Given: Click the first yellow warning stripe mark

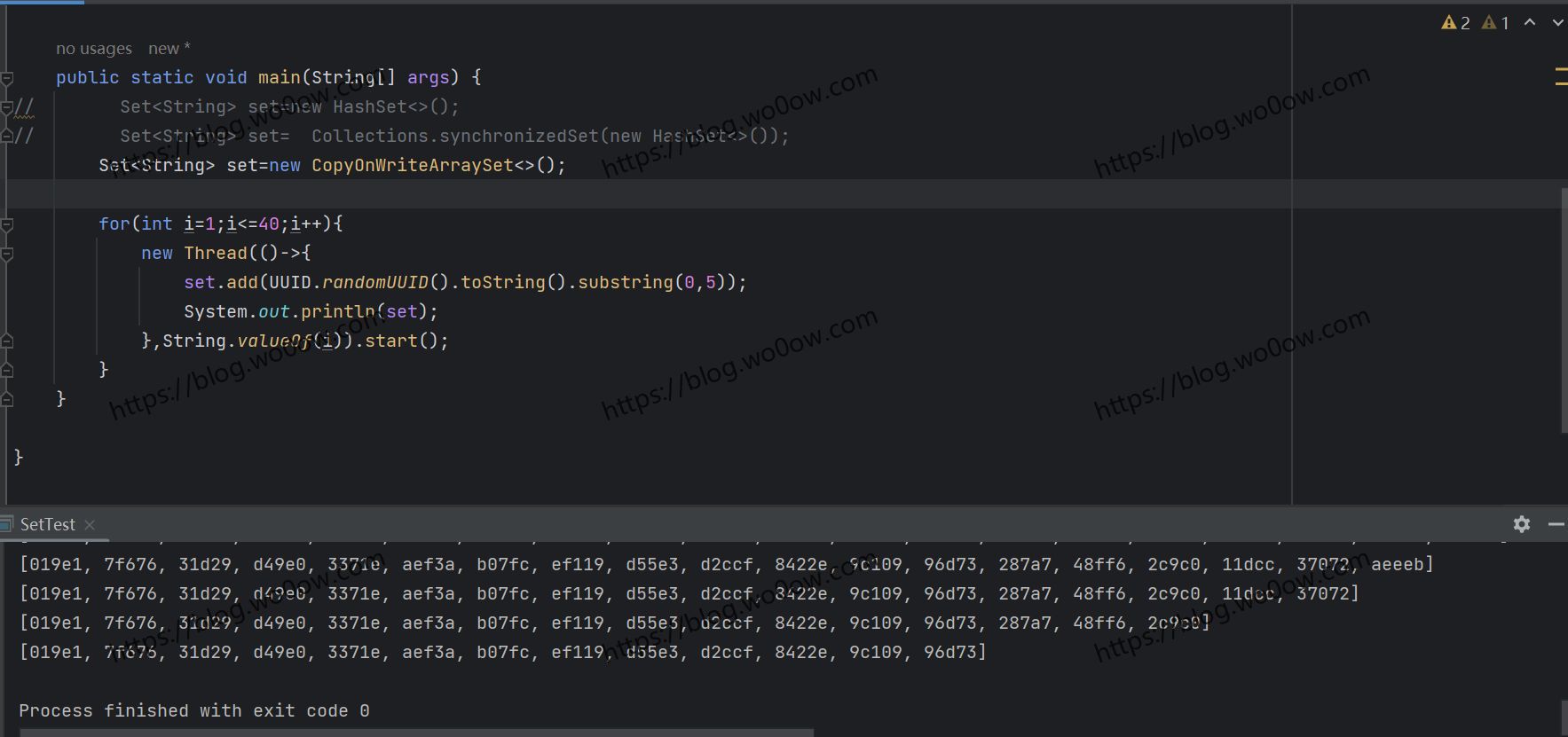Looking at the screenshot, I should coord(1560,68).
